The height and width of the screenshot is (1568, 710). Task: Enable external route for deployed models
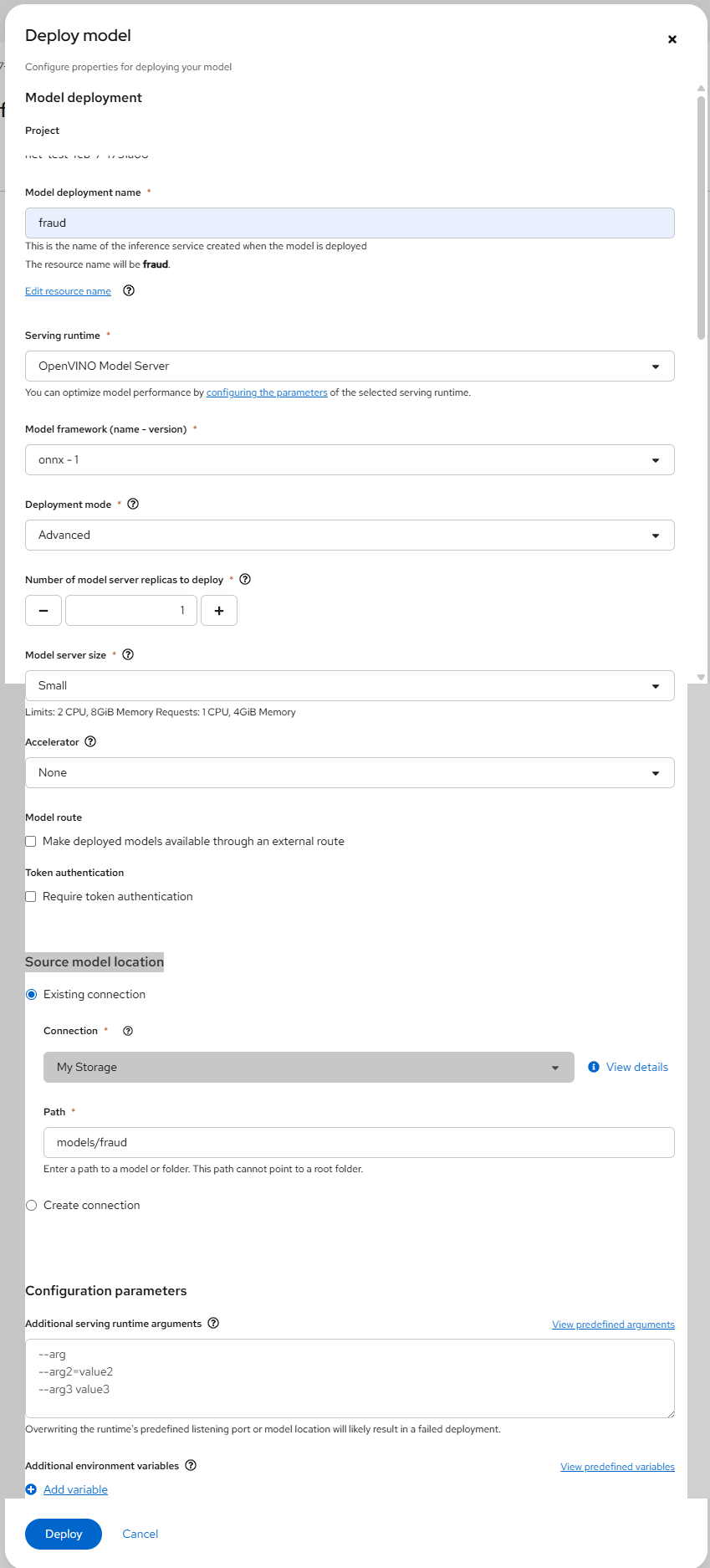tap(31, 842)
